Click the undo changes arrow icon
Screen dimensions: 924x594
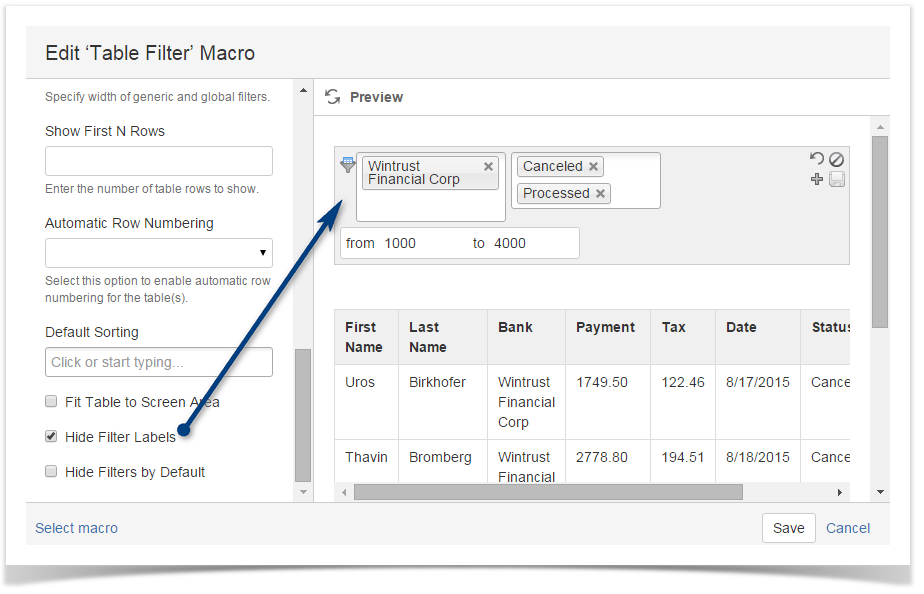pyautogui.click(x=819, y=158)
